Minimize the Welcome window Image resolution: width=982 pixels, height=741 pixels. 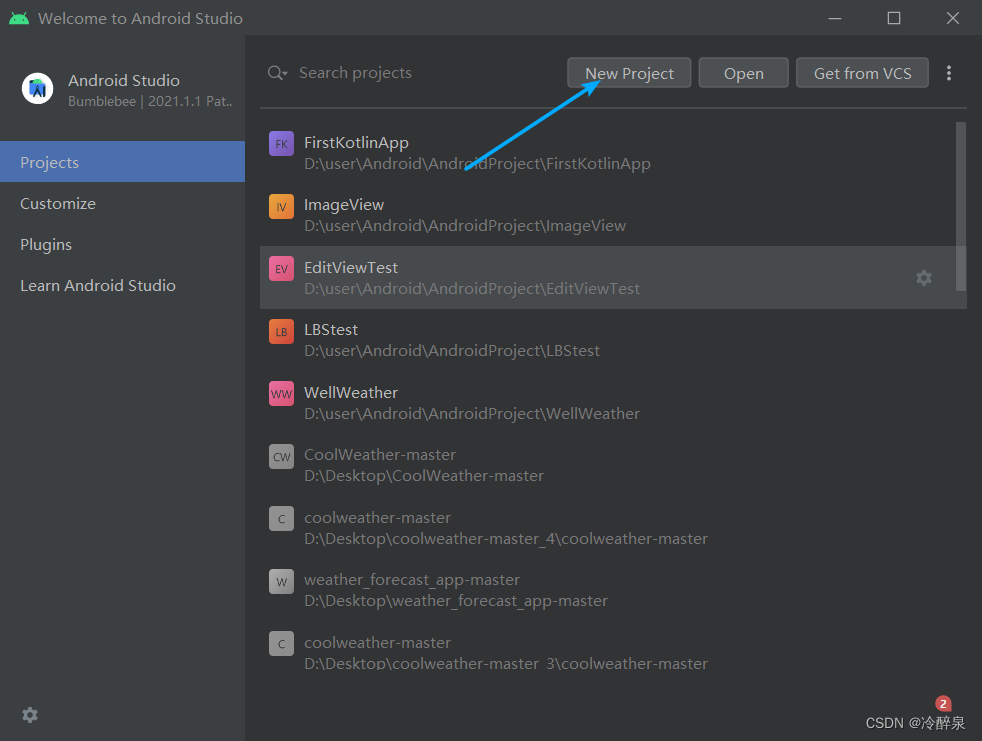point(834,18)
